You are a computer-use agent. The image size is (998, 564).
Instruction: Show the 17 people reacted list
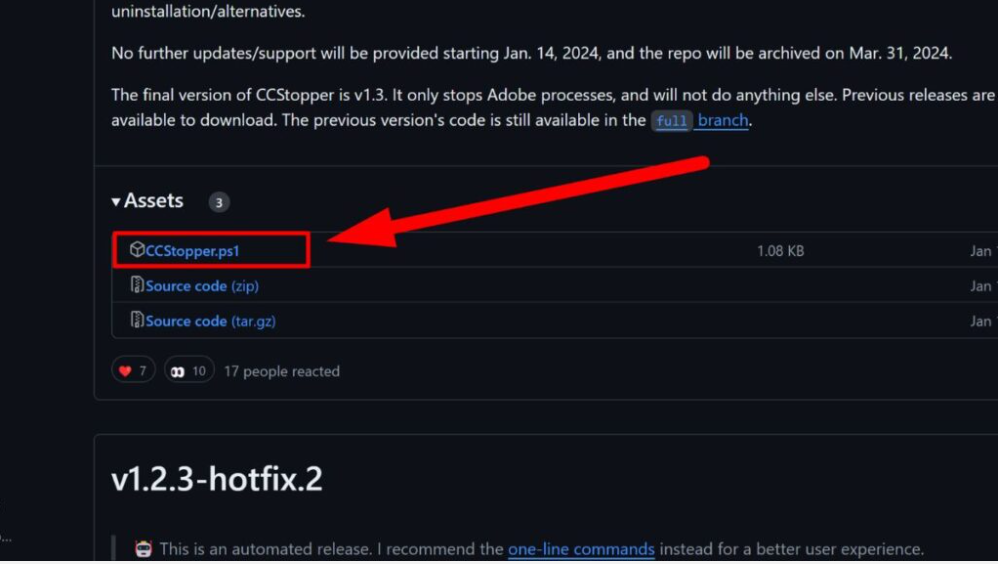(x=281, y=371)
